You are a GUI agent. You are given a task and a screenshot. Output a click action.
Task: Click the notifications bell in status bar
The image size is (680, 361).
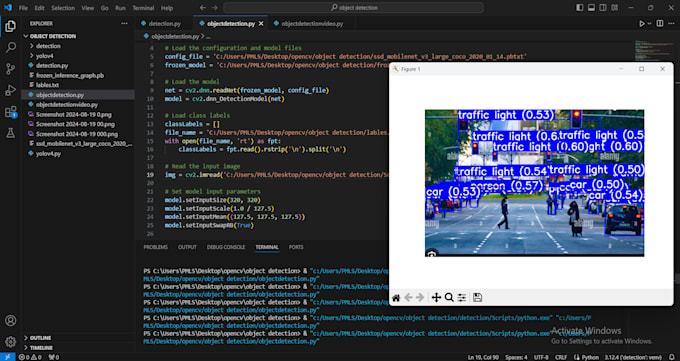click(x=672, y=357)
